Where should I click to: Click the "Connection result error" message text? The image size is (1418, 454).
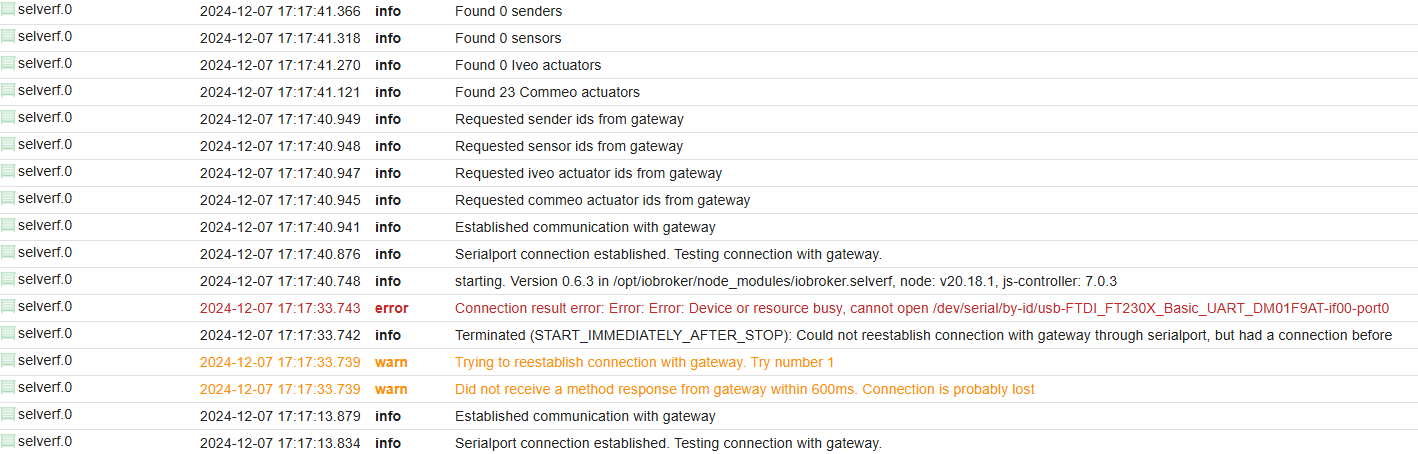[x=921, y=308]
